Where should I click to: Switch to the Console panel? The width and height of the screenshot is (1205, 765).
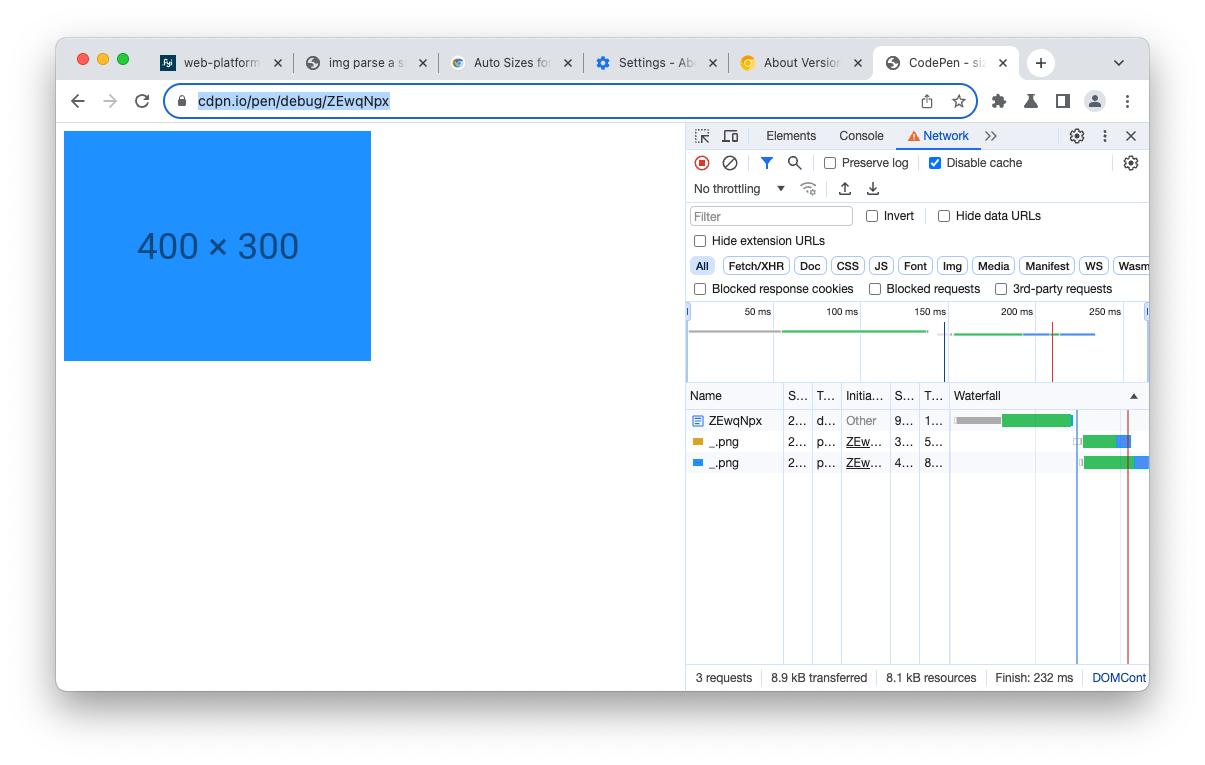[861, 135]
